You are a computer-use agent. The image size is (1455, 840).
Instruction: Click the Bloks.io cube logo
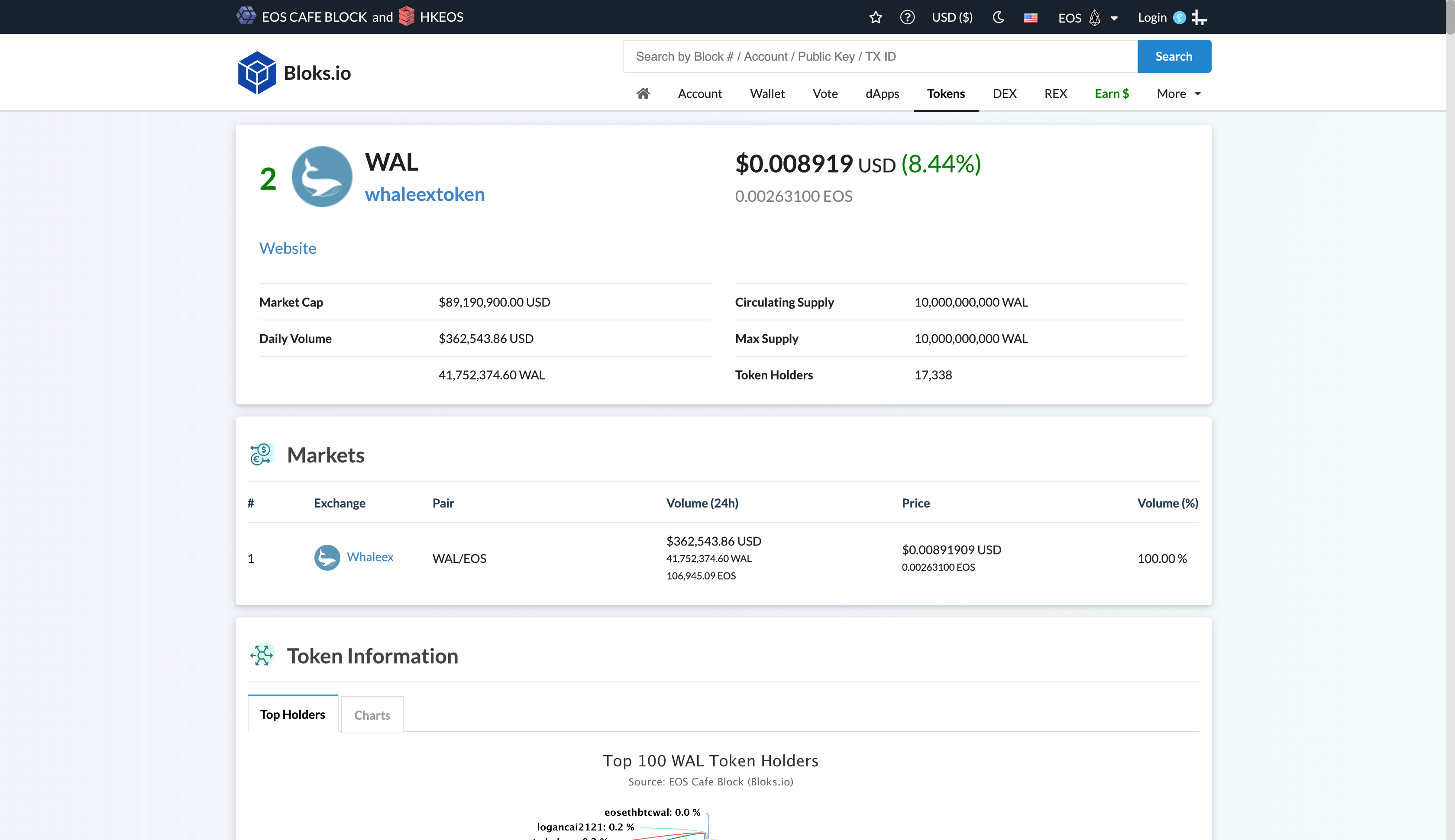[x=257, y=73]
